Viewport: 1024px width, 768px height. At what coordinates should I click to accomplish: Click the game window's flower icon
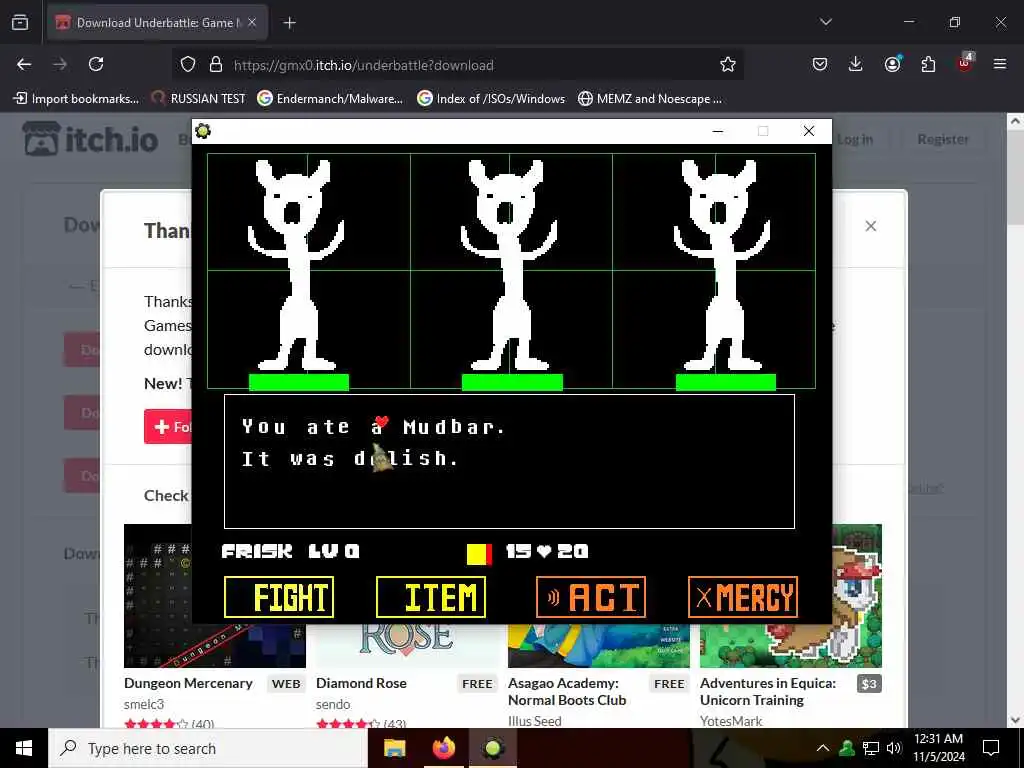pyautogui.click(x=203, y=131)
